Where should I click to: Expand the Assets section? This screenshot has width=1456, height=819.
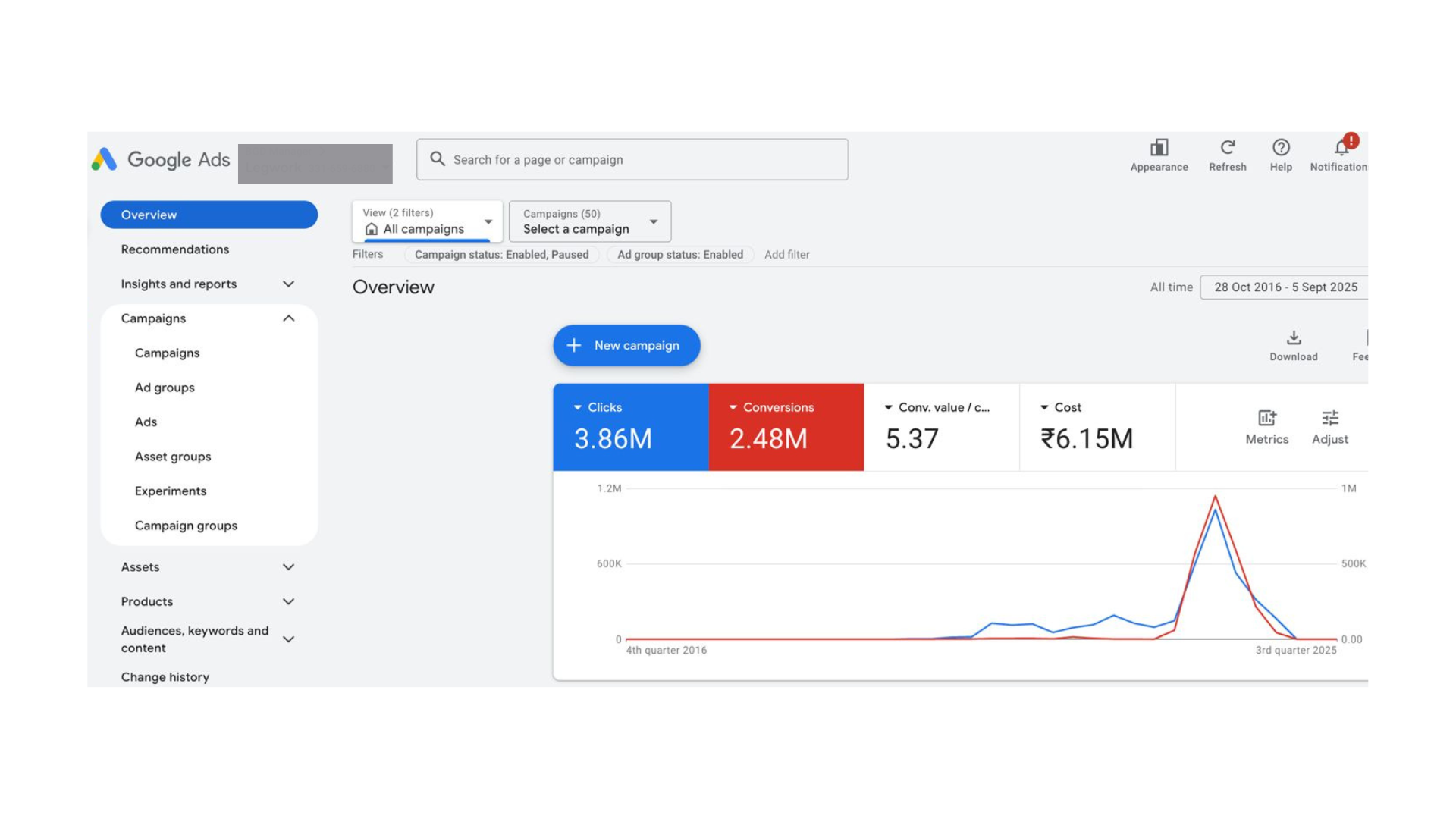(288, 567)
